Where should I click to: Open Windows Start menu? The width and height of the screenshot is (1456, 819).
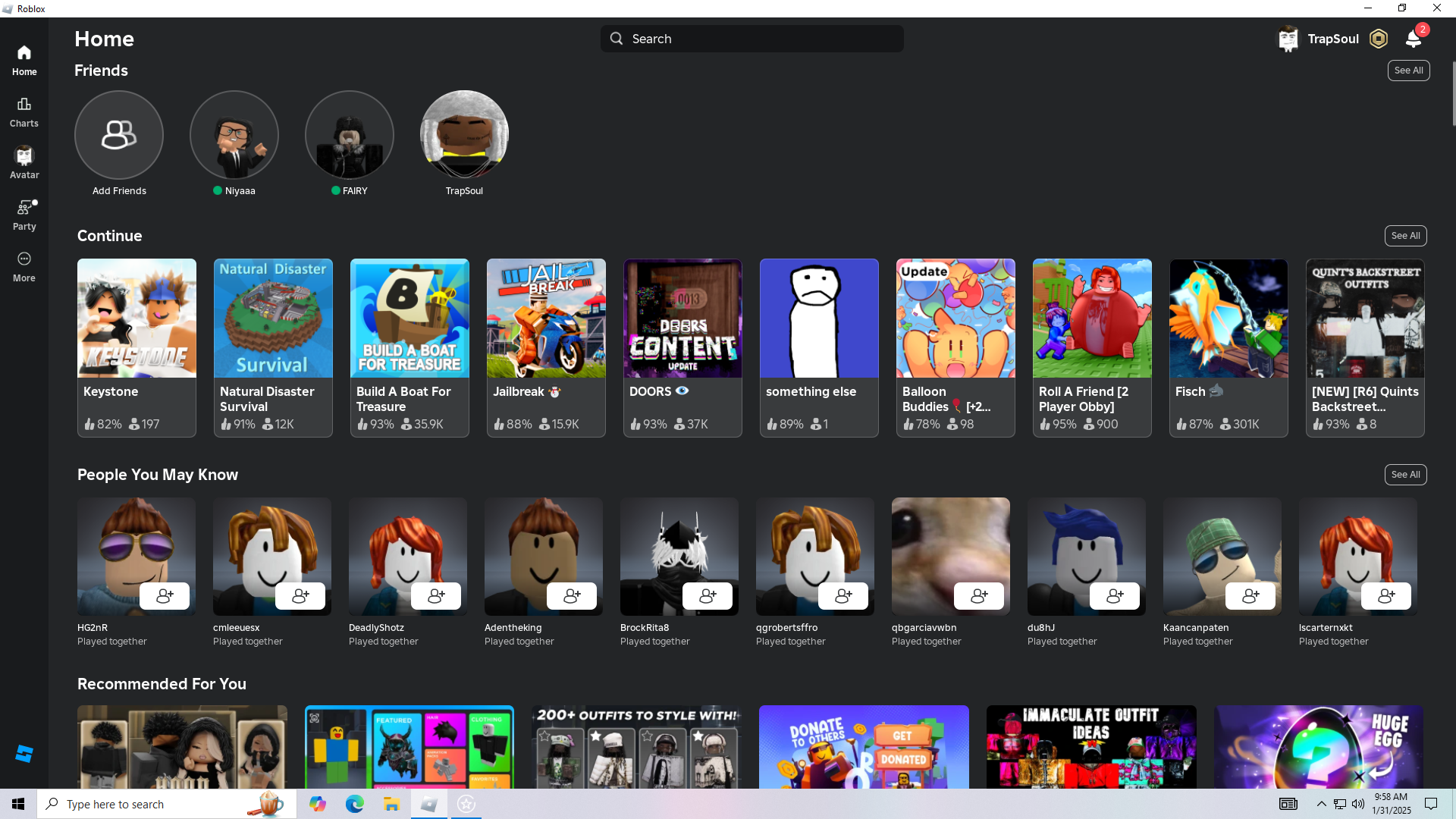[x=18, y=804]
